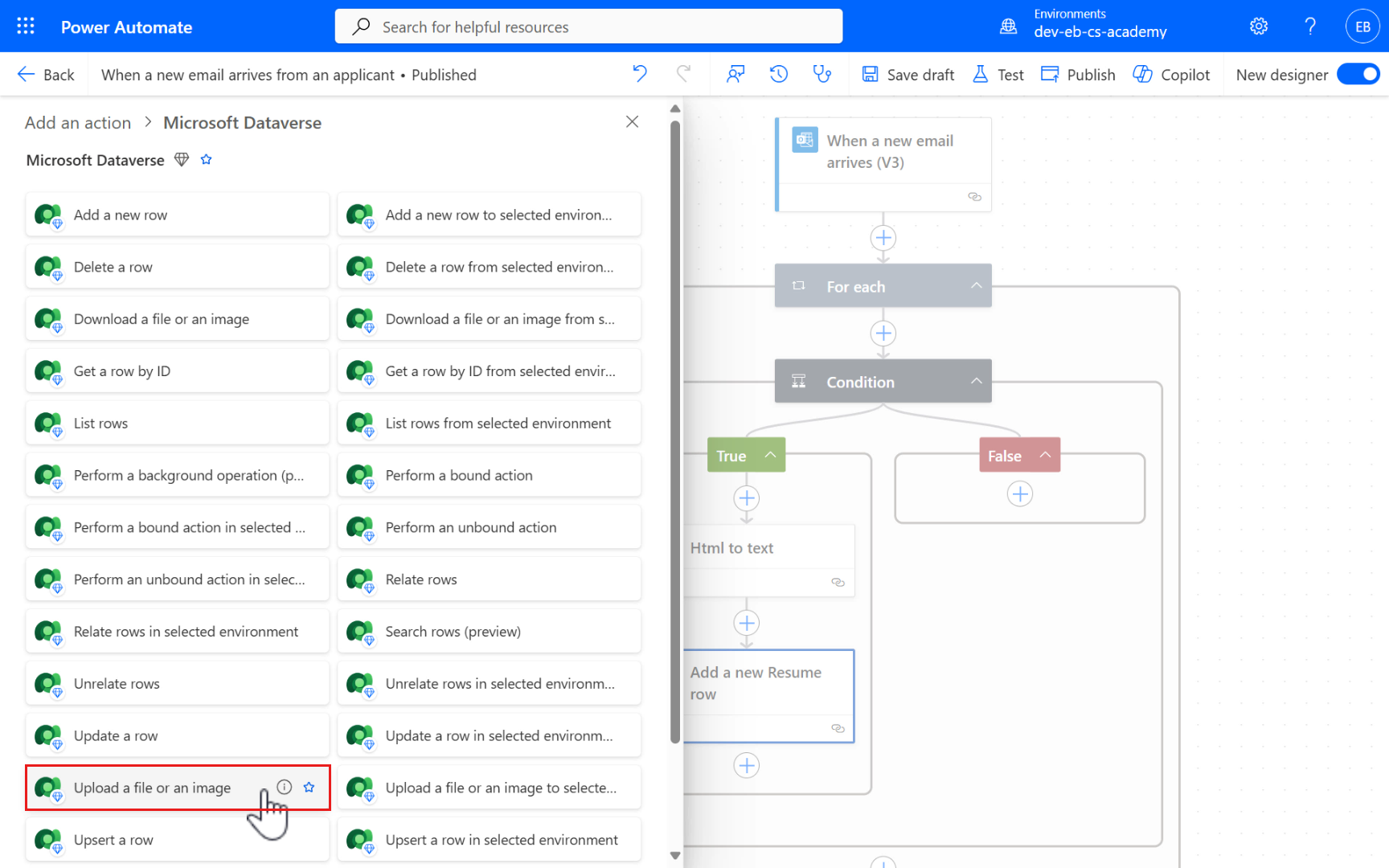Undo the last change
The width and height of the screenshot is (1389, 868).
[639, 74]
